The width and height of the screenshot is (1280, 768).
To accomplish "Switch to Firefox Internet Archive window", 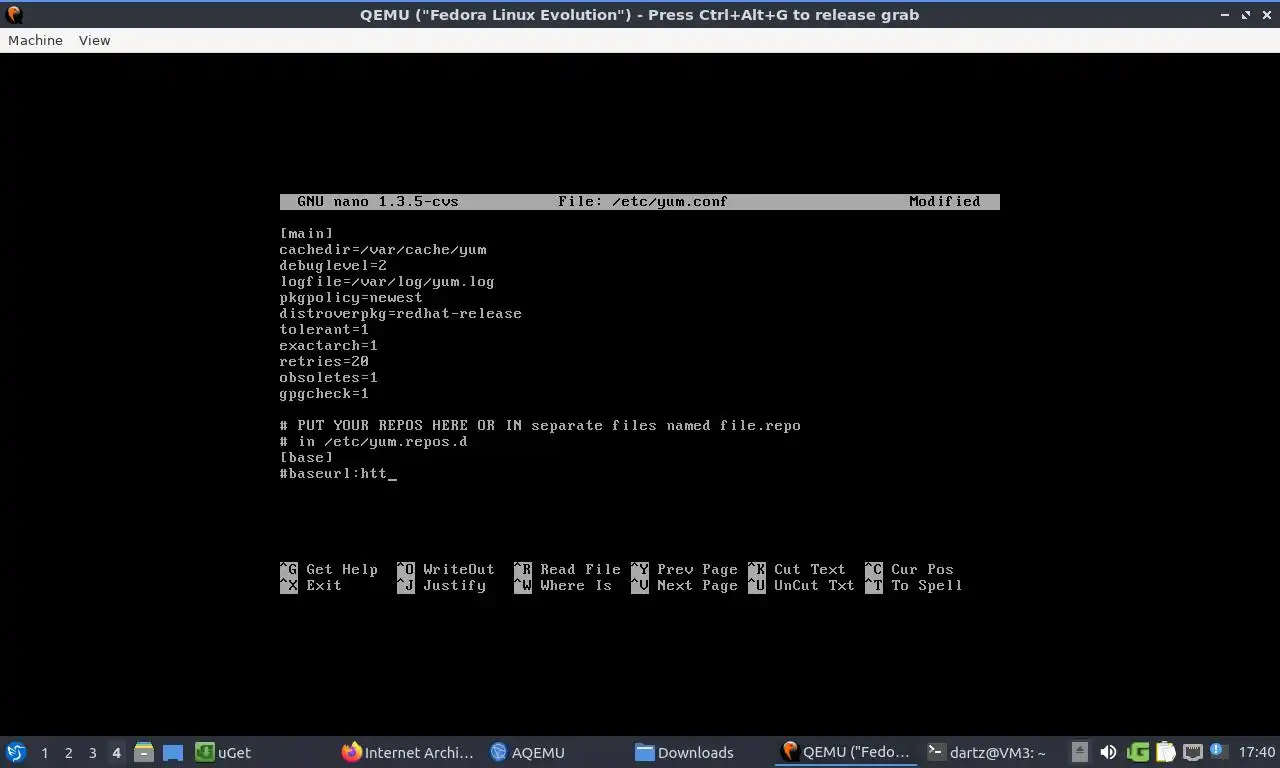I will [x=408, y=752].
